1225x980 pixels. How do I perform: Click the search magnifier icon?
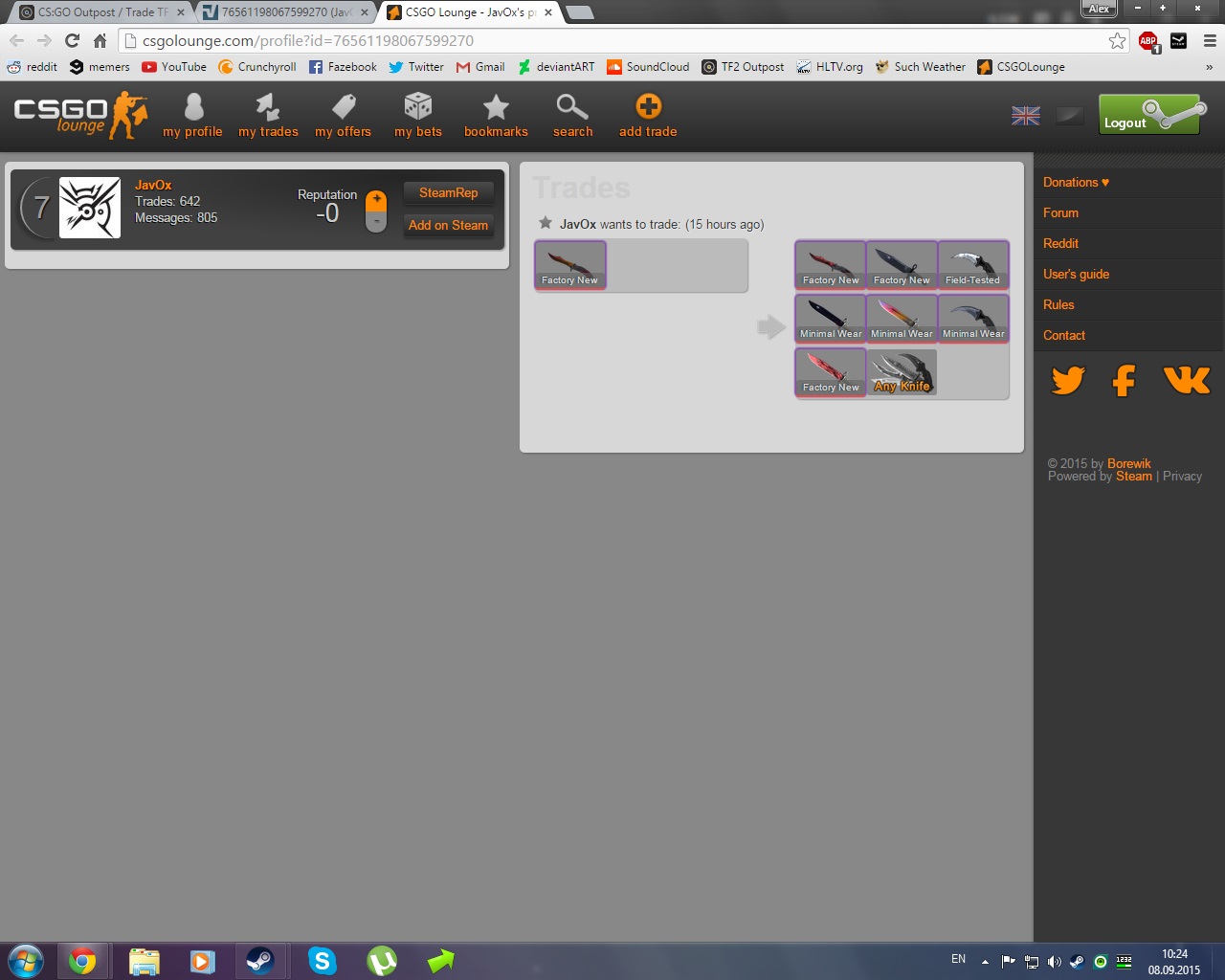tap(572, 107)
